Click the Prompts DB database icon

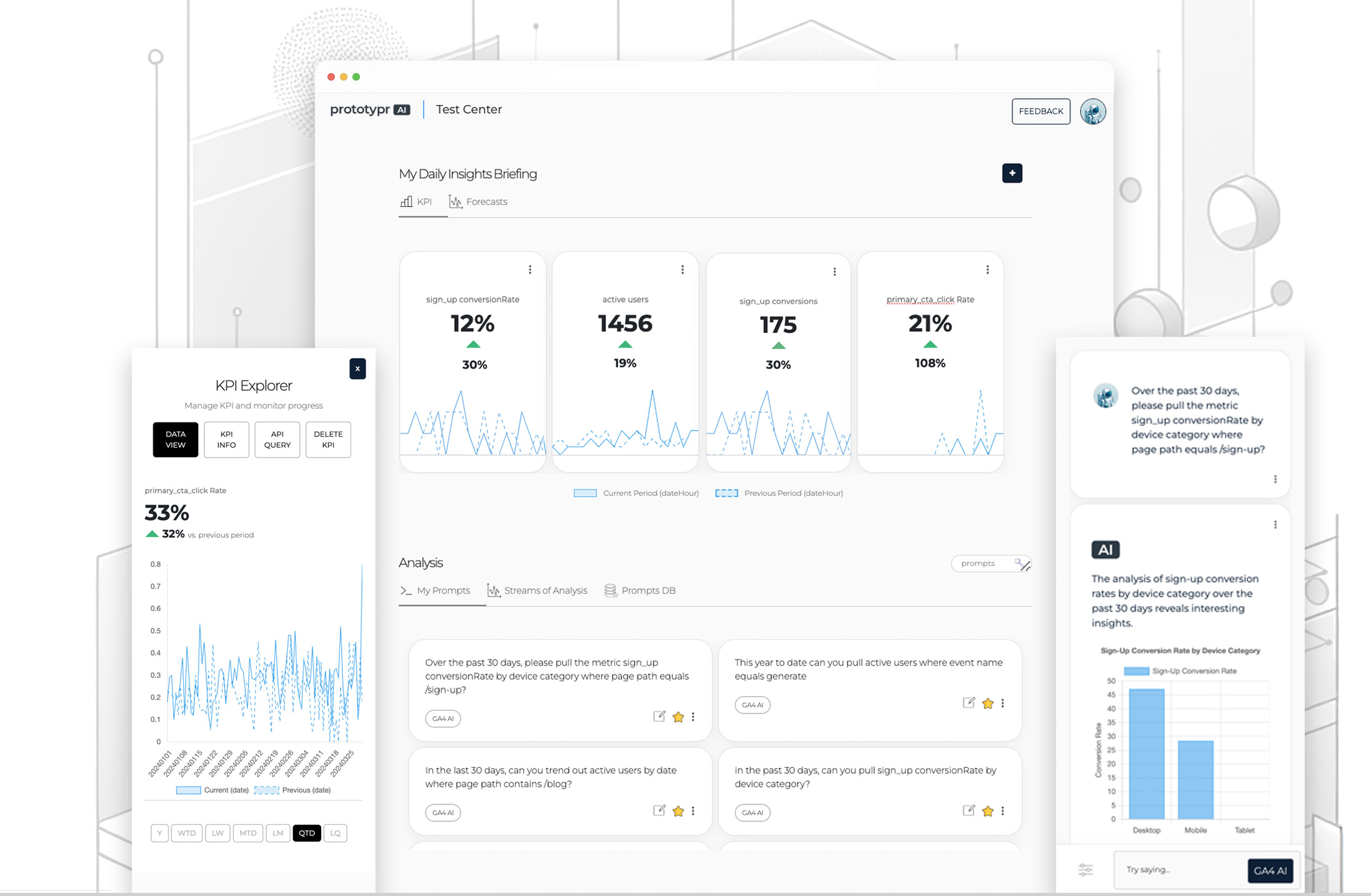610,590
